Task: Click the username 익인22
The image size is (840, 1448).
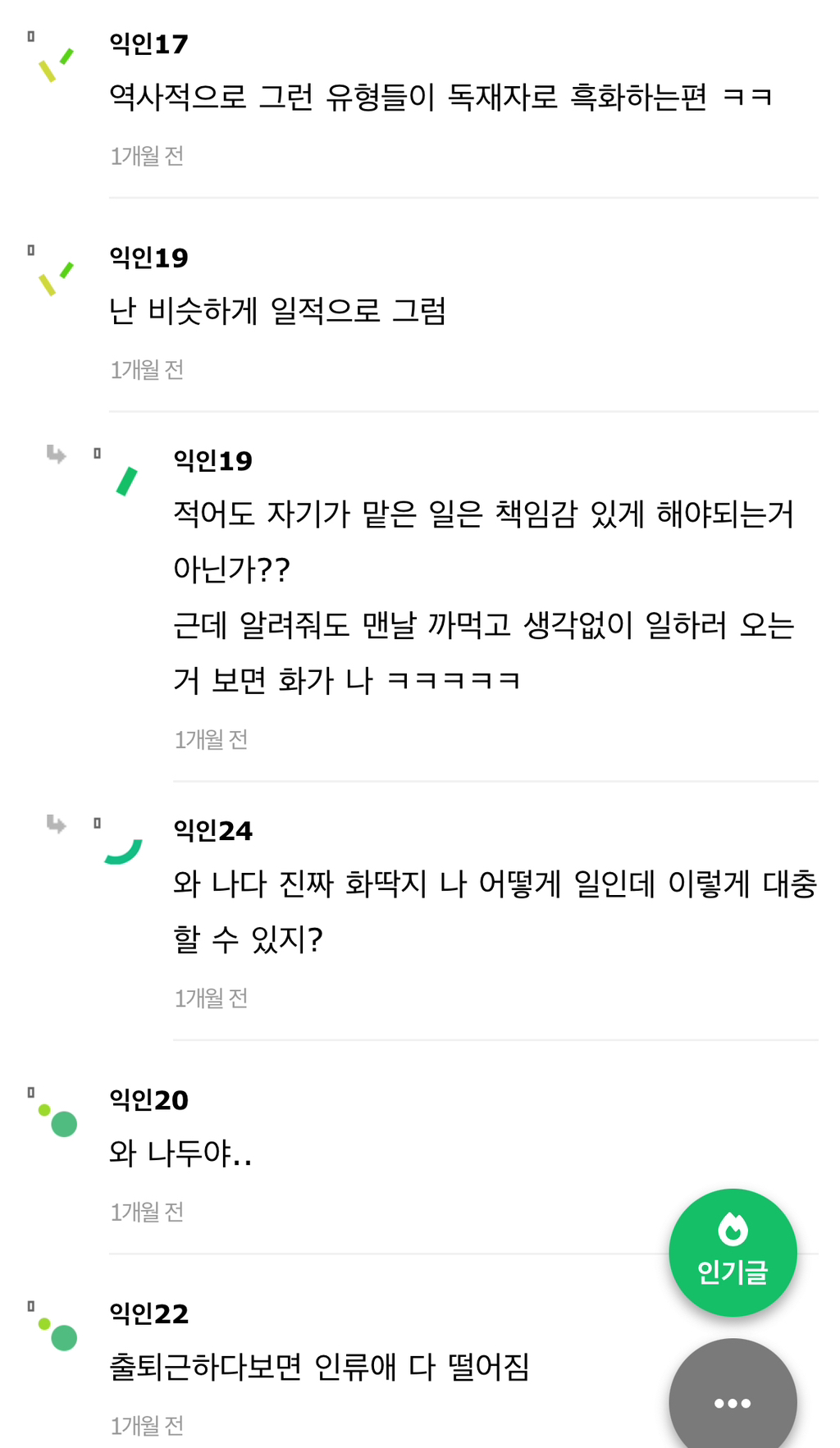Action: point(148,1313)
